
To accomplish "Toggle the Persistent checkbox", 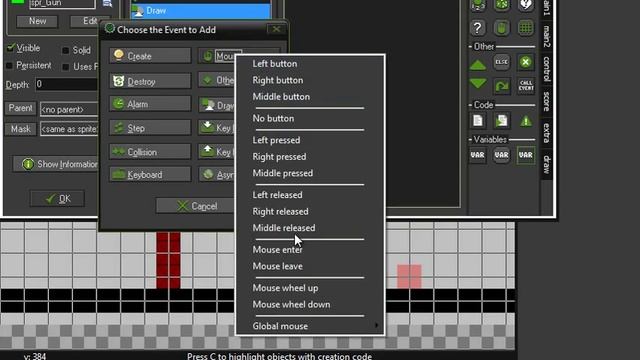I will (x=9, y=65).
